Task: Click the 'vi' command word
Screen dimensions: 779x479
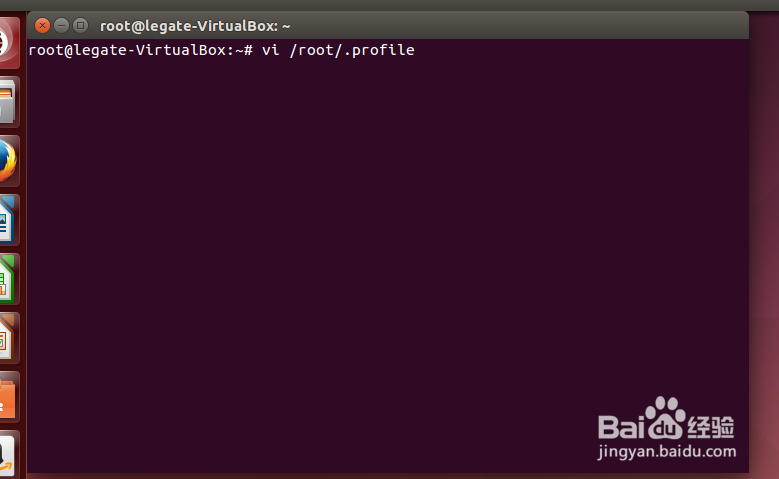Action: (x=269, y=50)
